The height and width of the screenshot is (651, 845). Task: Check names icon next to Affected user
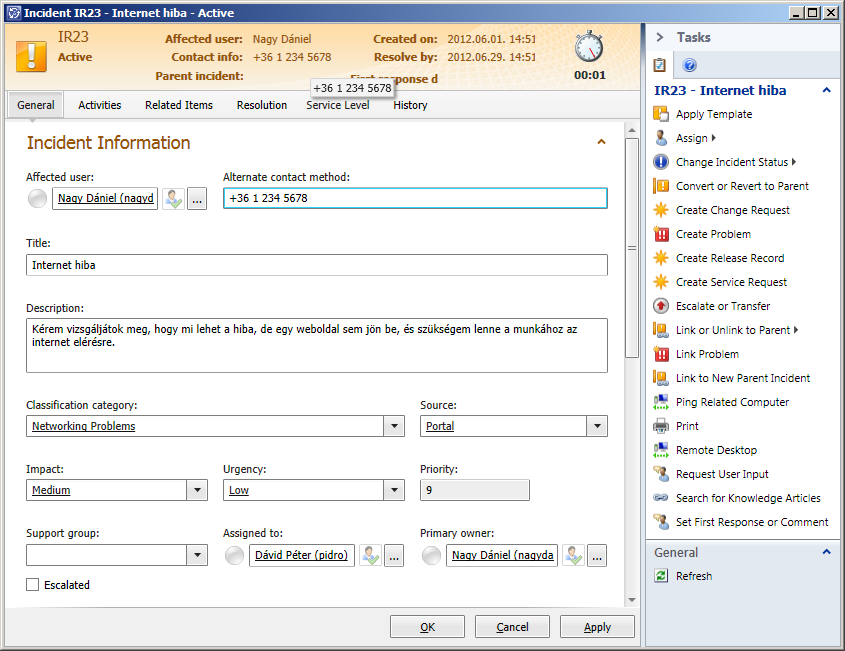click(x=174, y=199)
